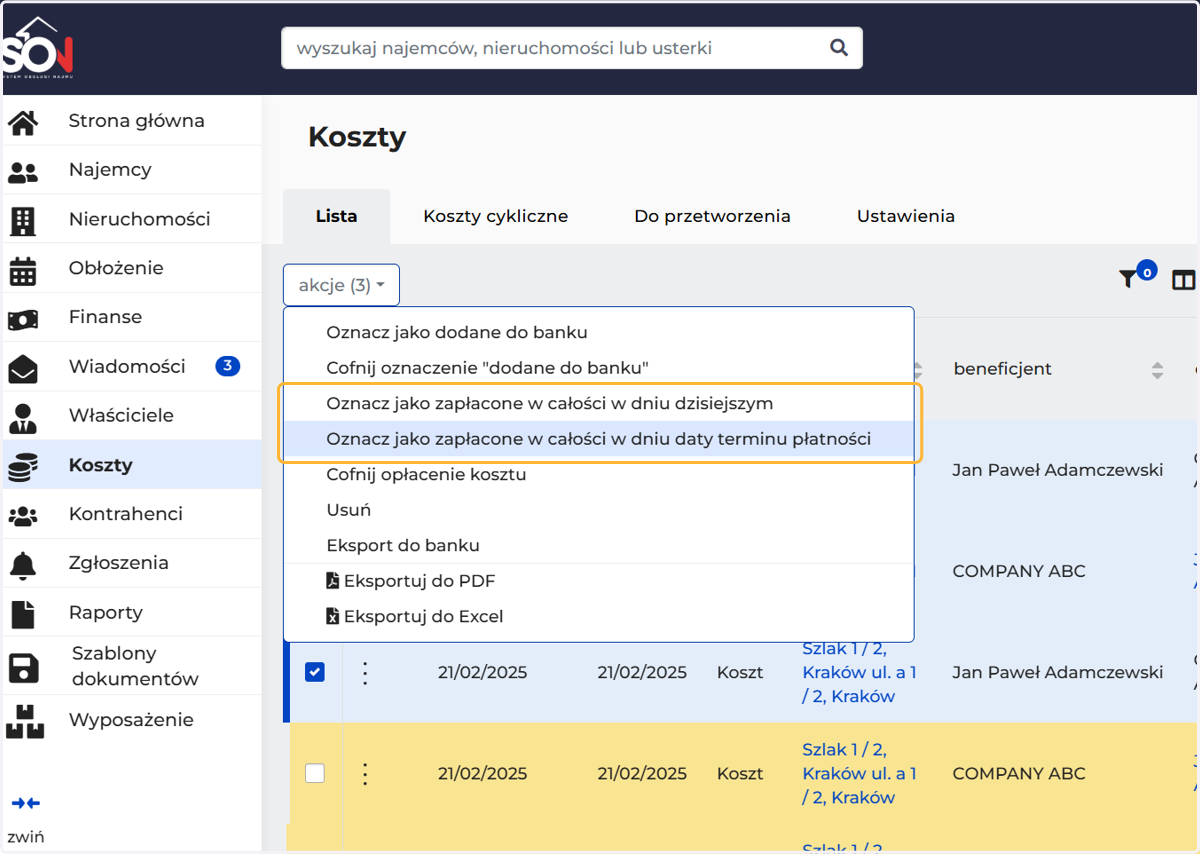Image resolution: width=1200 pixels, height=854 pixels.
Task: Open the Zgłoszenia section
Action: point(119,563)
